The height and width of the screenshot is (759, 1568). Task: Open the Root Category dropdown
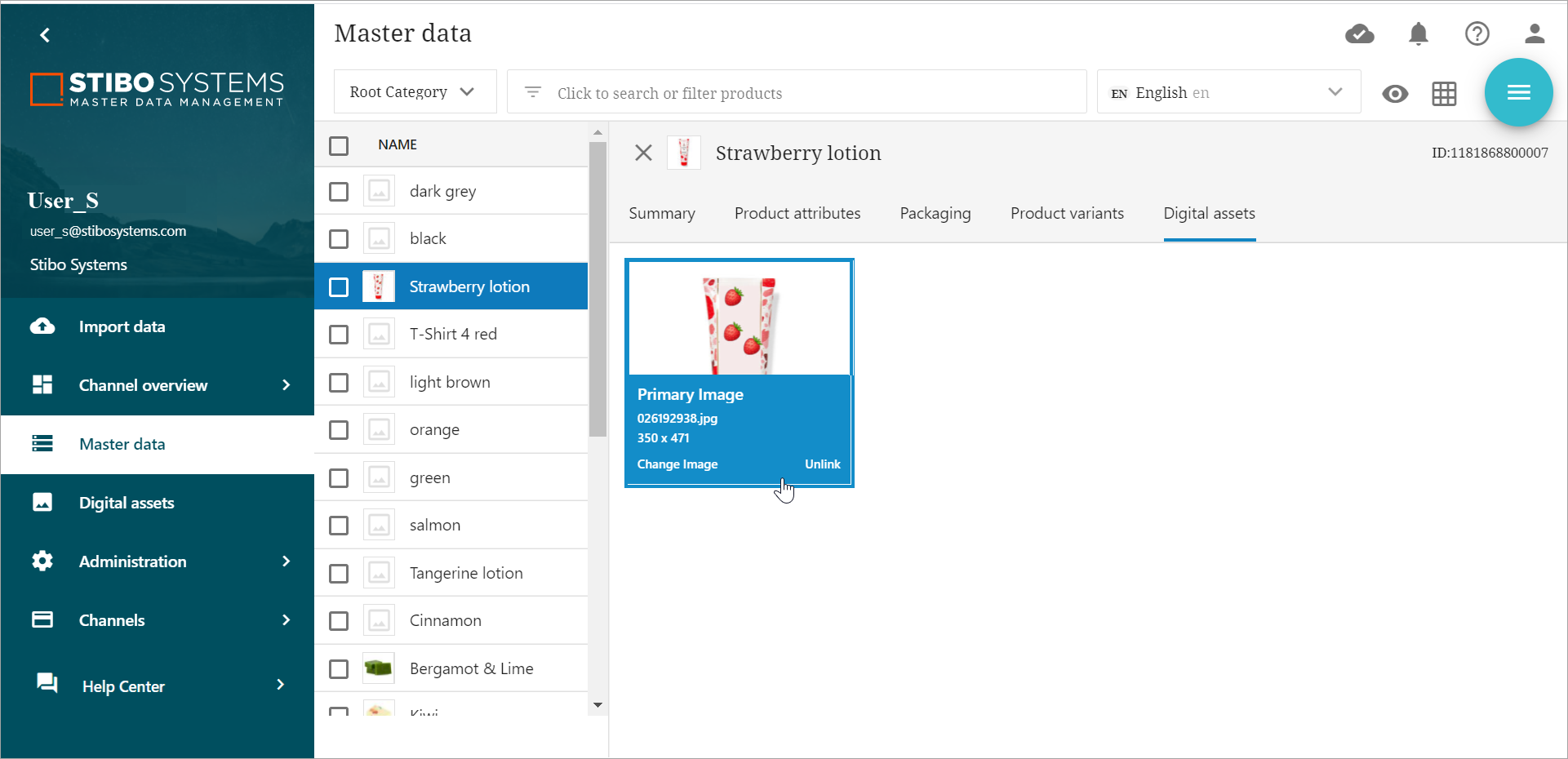pos(414,92)
